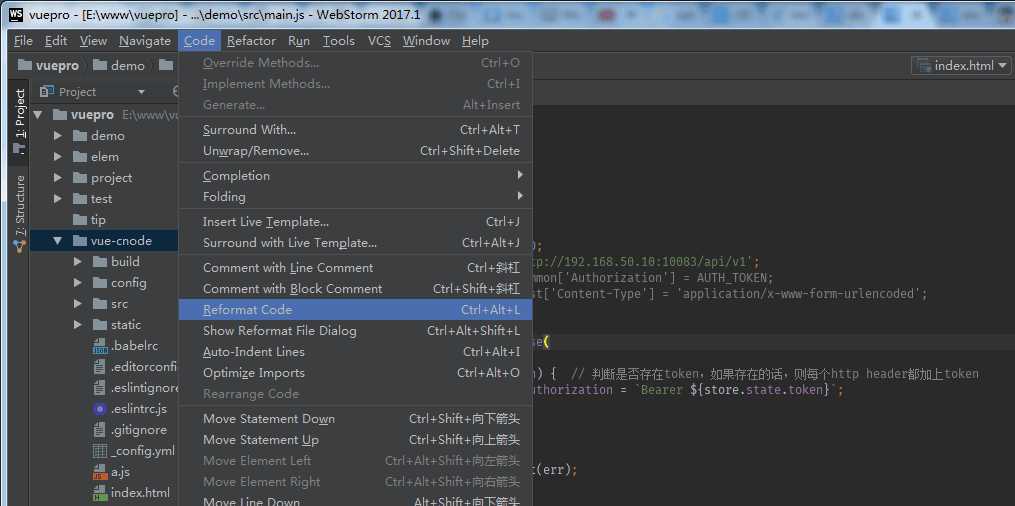The height and width of the screenshot is (506, 1015).
Task: Toggle the 1: Project tool window tab
Action: click(x=19, y=120)
